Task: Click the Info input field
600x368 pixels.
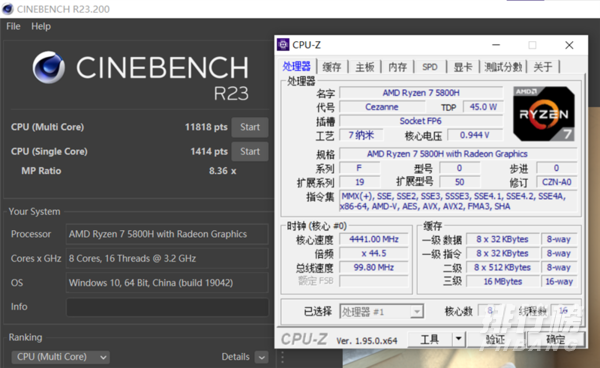Action: coord(167,307)
